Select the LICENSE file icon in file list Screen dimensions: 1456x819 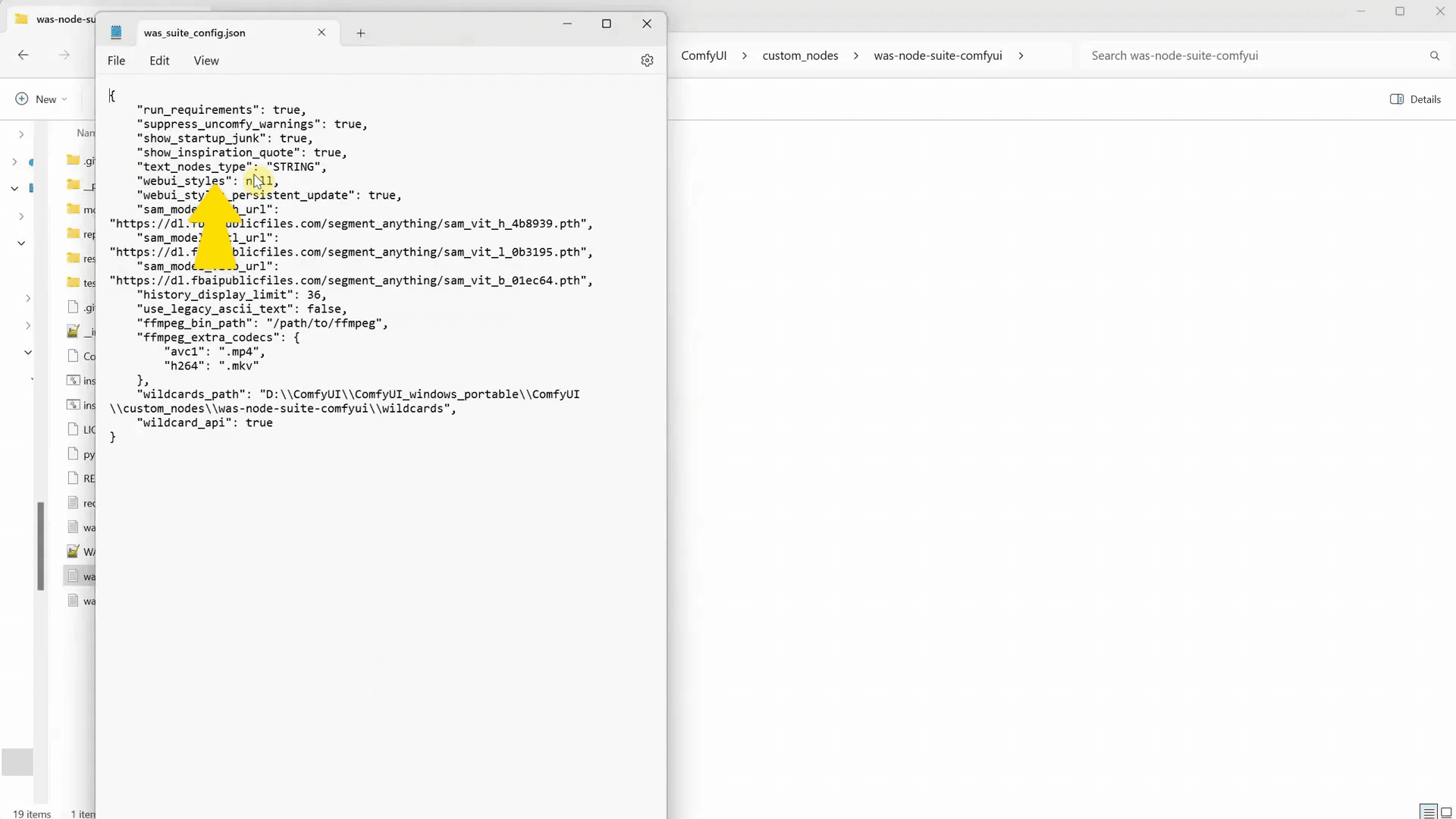coord(74,429)
